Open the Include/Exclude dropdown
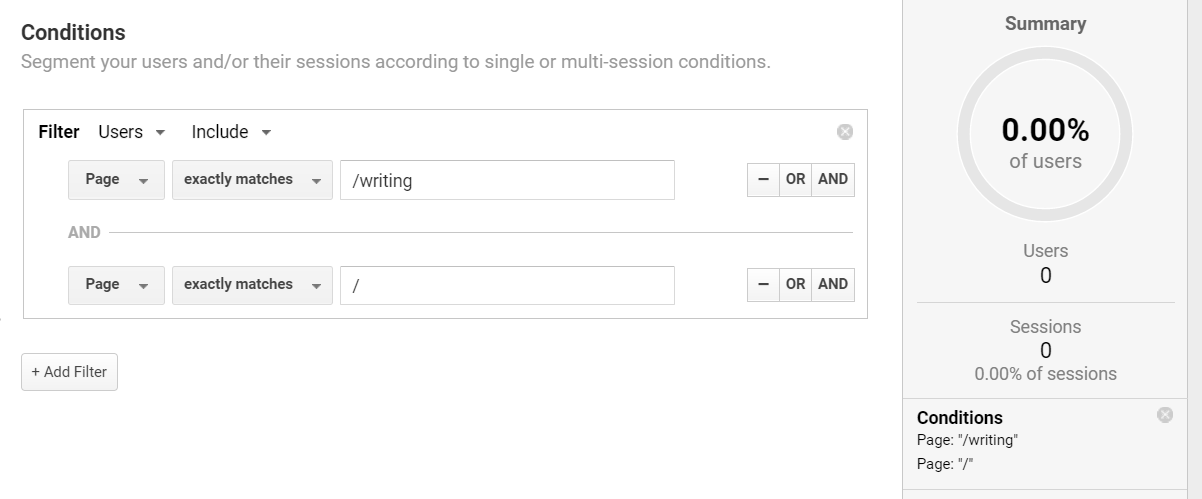 tap(232, 132)
